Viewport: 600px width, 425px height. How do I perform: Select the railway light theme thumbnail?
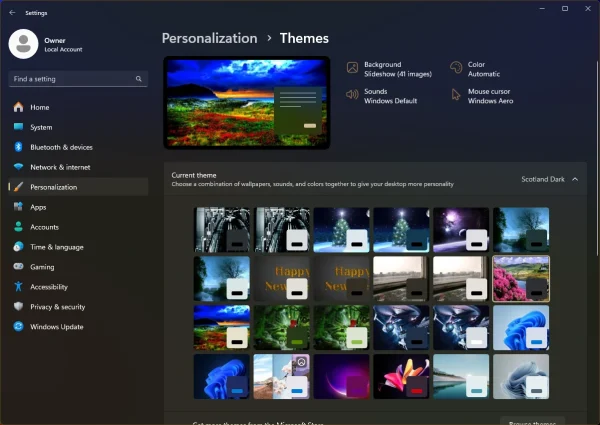pos(282,230)
